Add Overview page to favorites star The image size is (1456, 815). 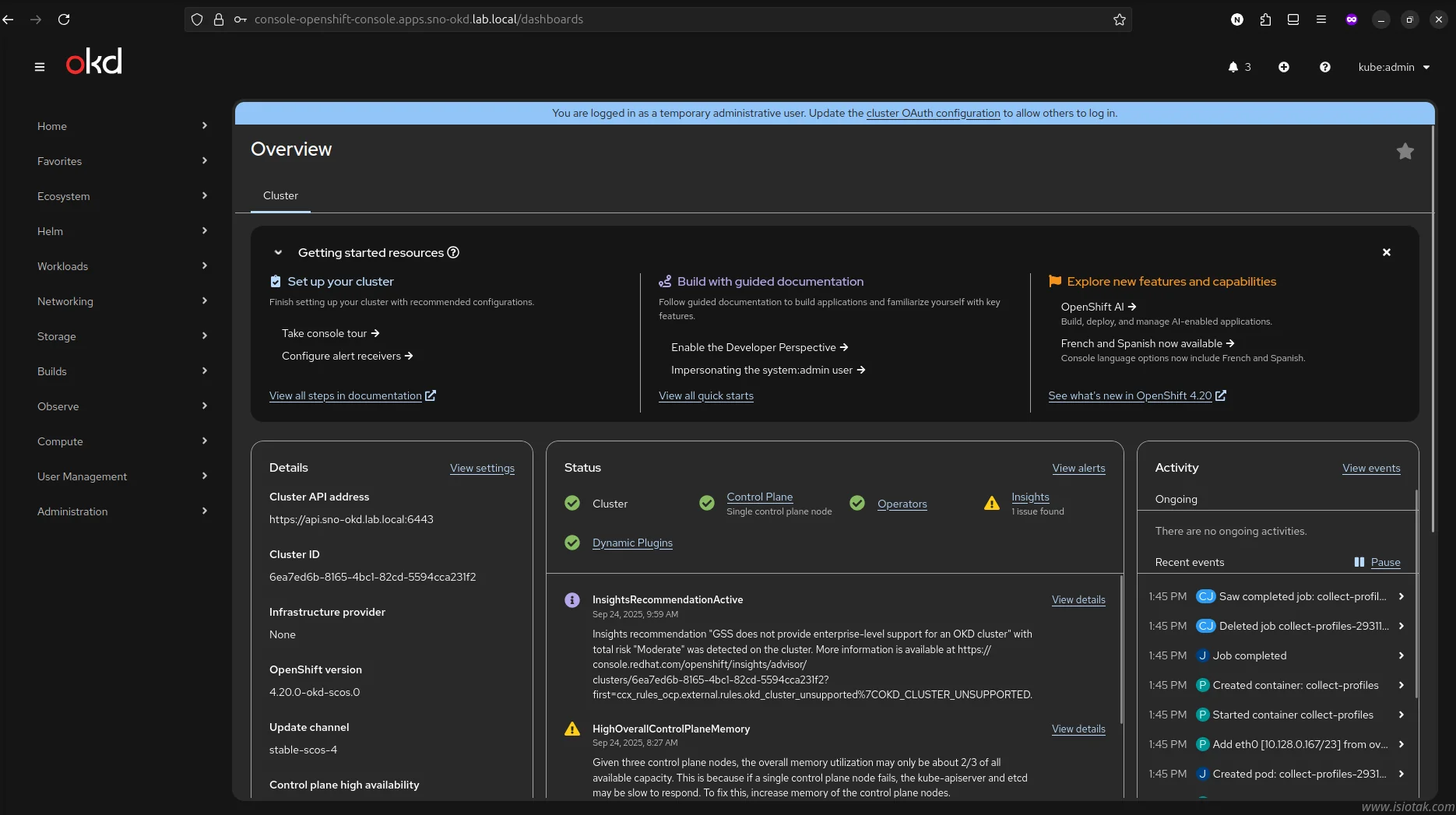pos(1405,151)
